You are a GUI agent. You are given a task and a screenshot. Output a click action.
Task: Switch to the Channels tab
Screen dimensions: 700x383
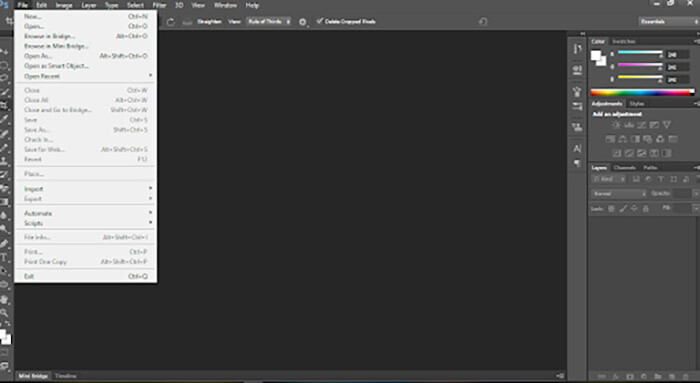(x=625, y=168)
